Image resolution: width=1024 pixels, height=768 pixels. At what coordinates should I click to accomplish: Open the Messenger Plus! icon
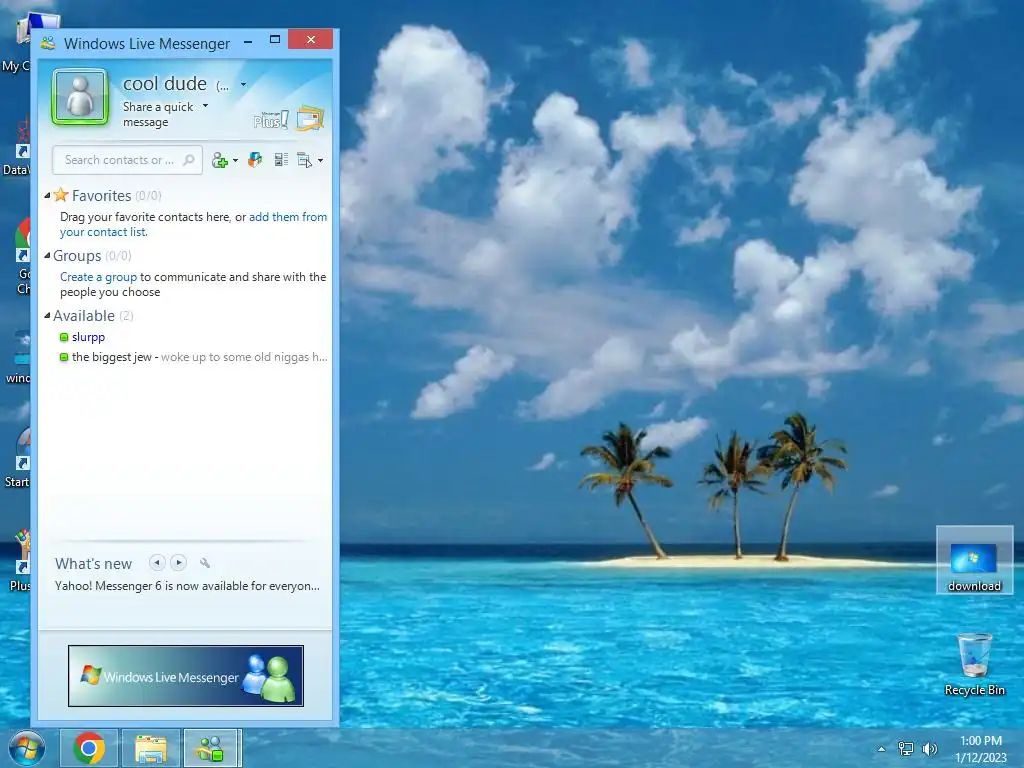270,120
